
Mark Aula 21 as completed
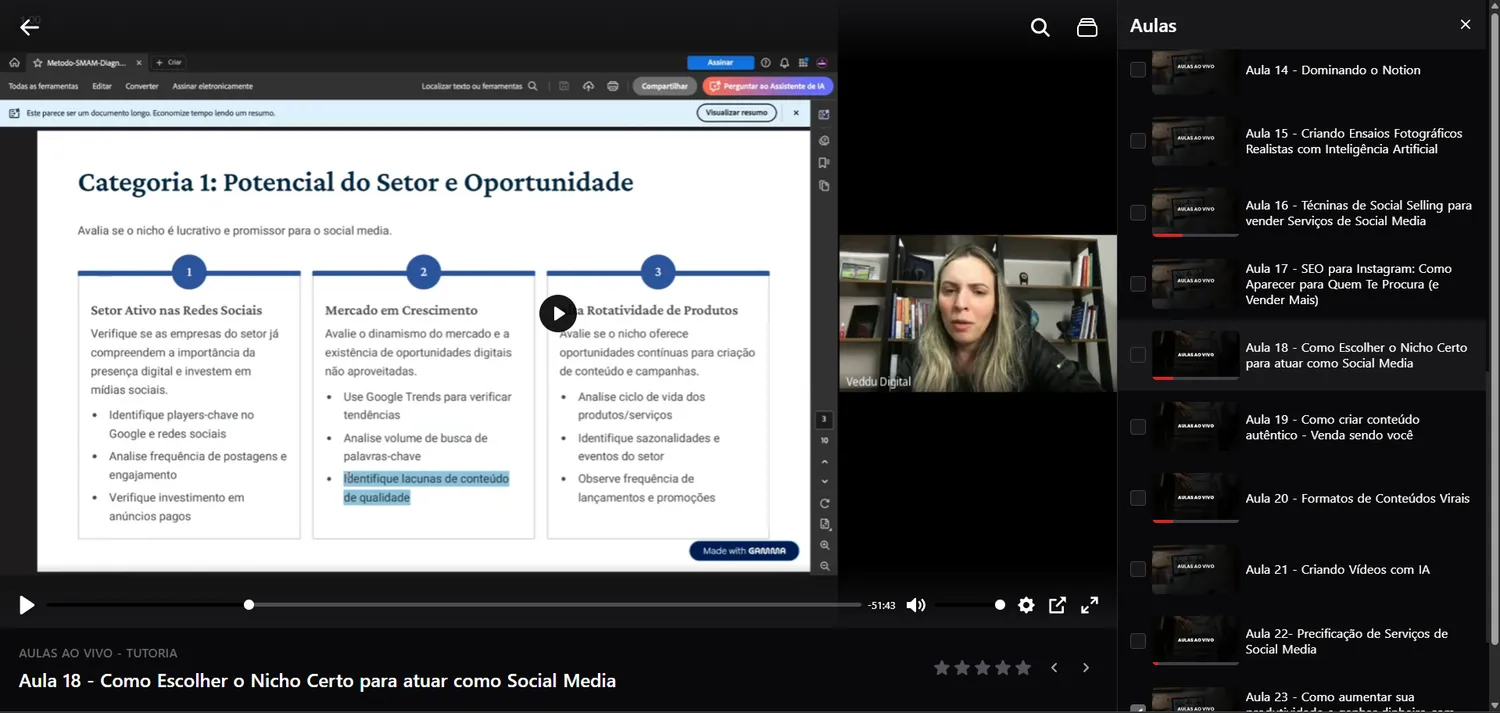click(1138, 569)
